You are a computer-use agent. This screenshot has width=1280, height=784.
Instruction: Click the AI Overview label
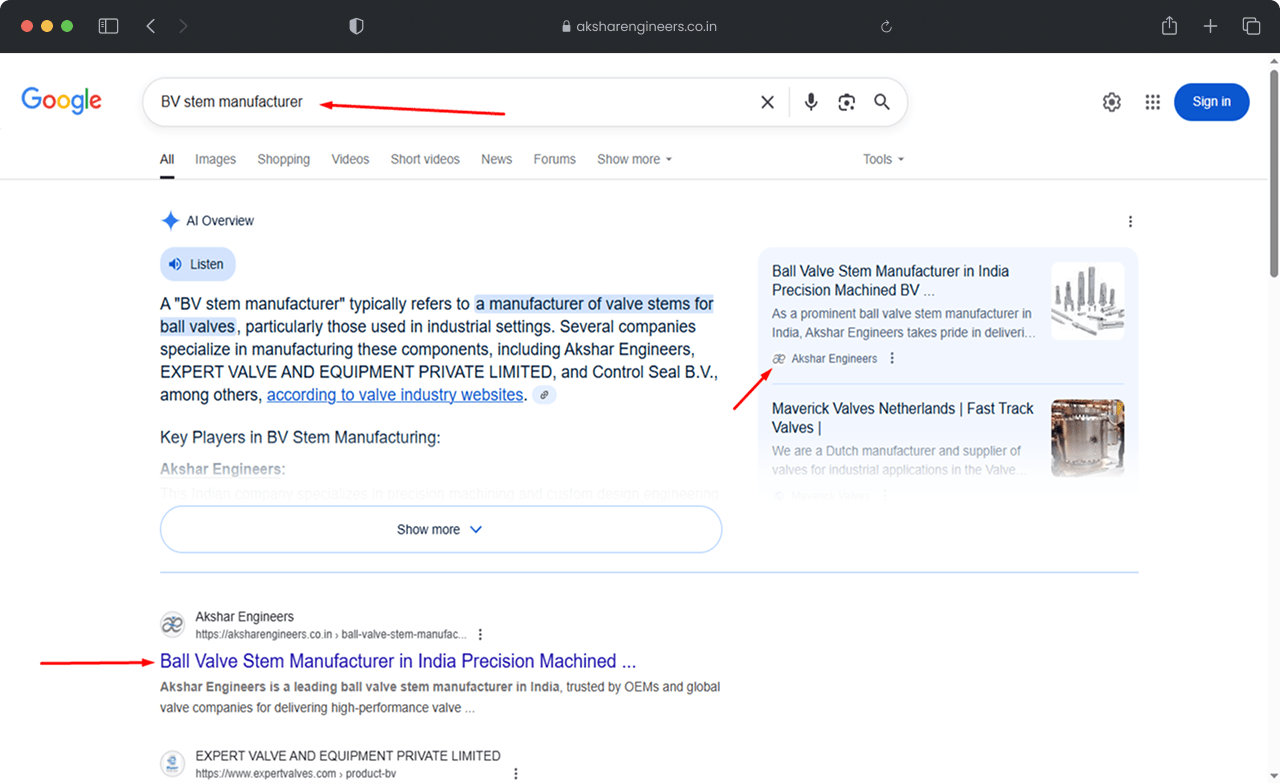click(220, 221)
